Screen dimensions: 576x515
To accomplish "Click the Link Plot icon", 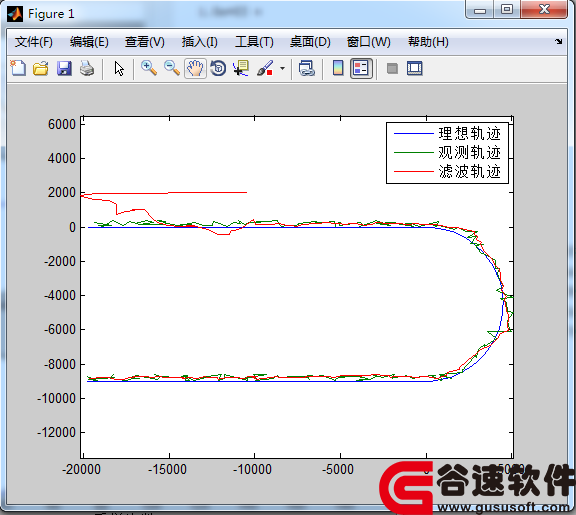I will [307, 68].
